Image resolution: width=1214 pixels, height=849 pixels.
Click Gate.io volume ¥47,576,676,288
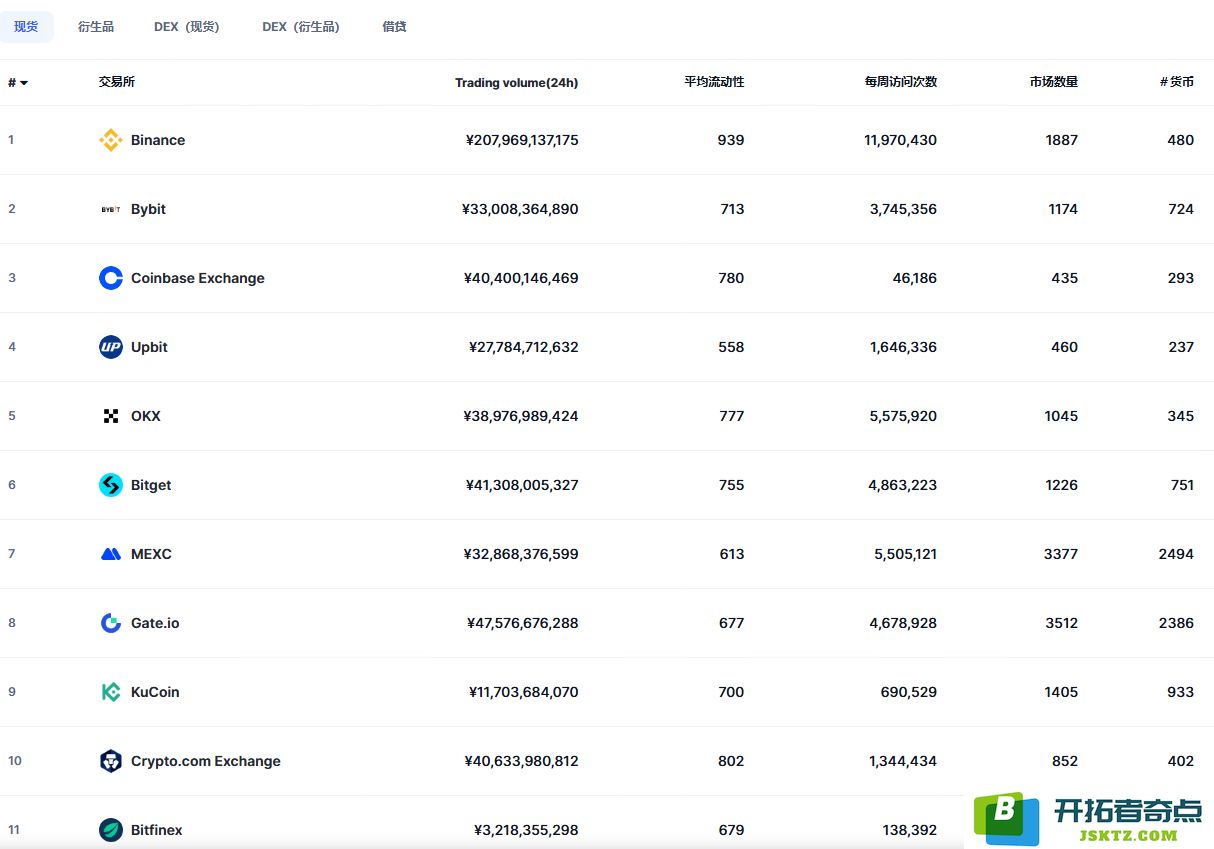pyautogui.click(x=523, y=623)
